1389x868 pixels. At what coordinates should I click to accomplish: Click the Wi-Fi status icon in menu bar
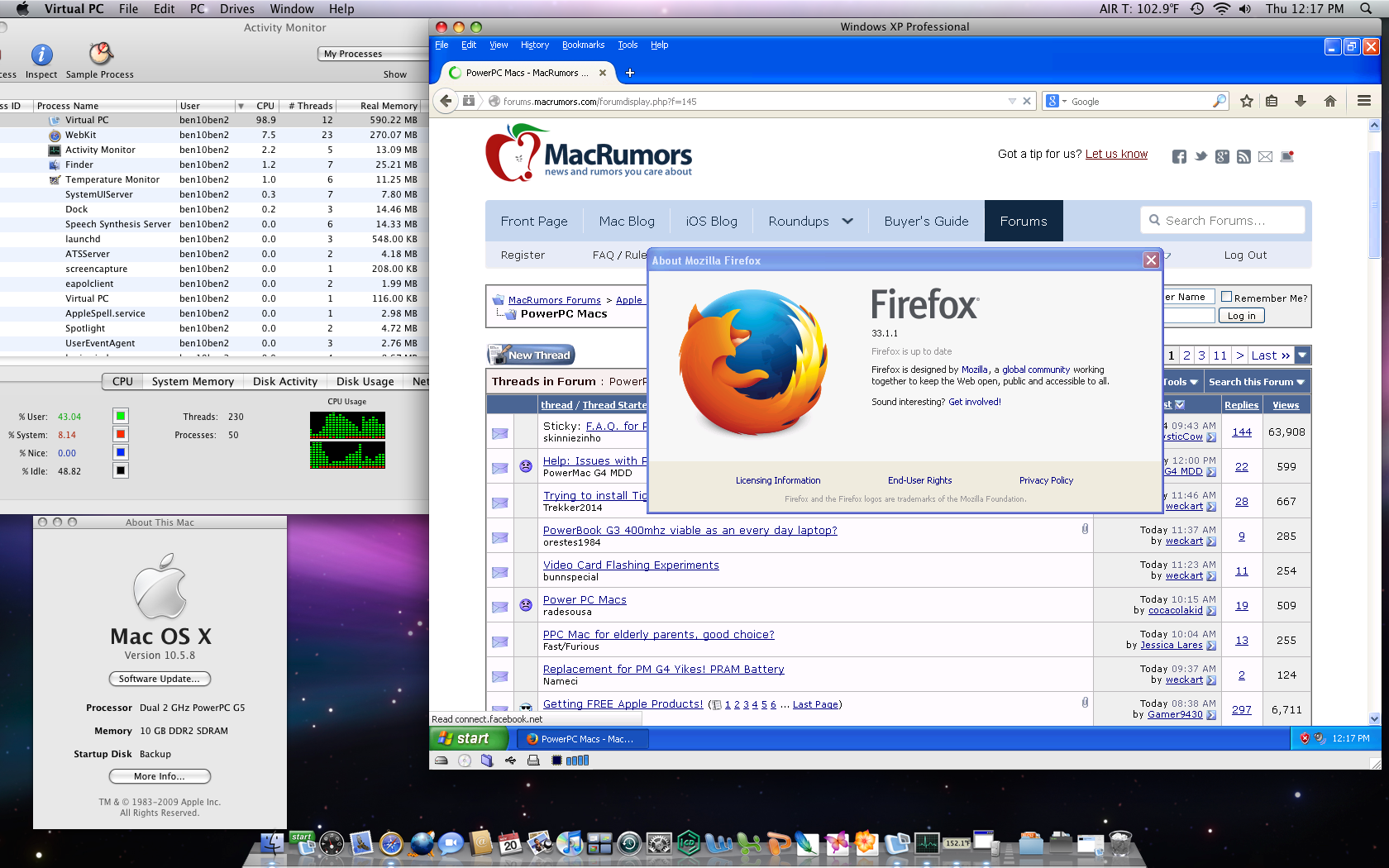click(1221, 8)
